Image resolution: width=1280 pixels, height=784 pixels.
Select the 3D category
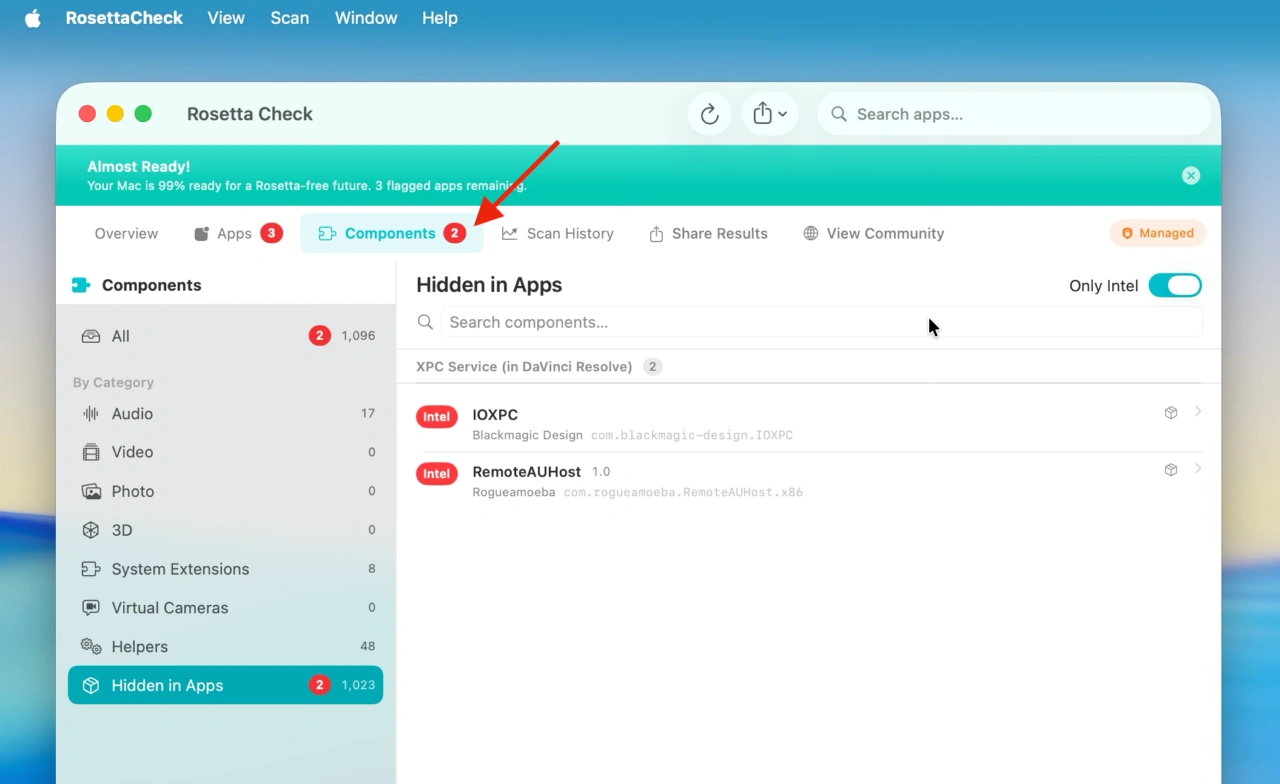point(226,530)
